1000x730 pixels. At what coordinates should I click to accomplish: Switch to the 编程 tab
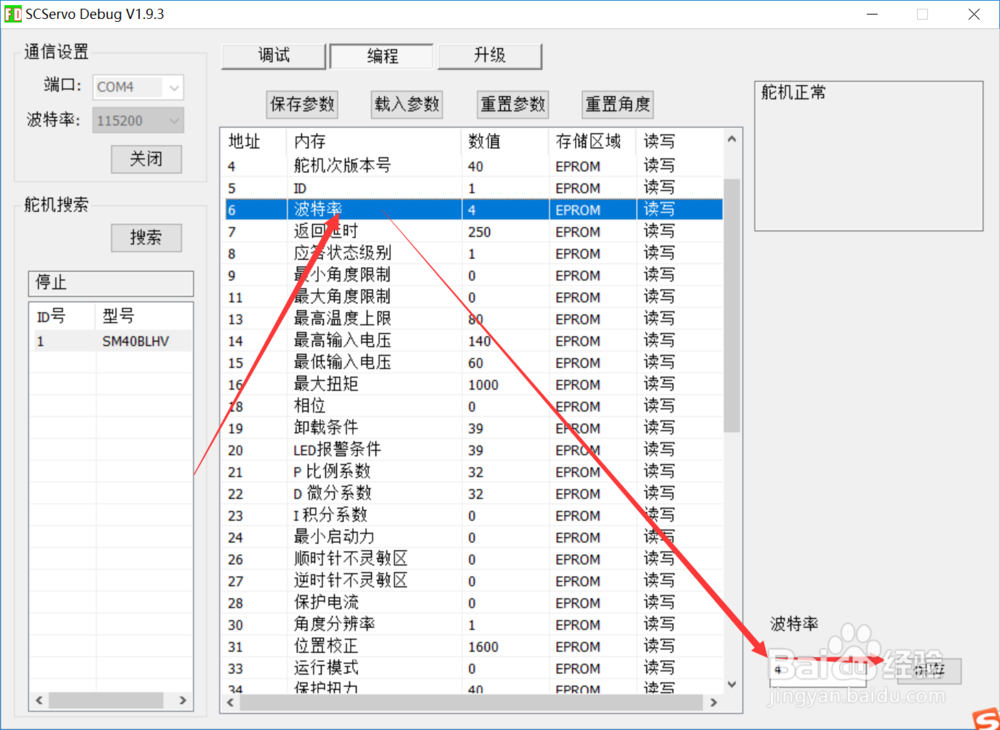click(x=382, y=56)
